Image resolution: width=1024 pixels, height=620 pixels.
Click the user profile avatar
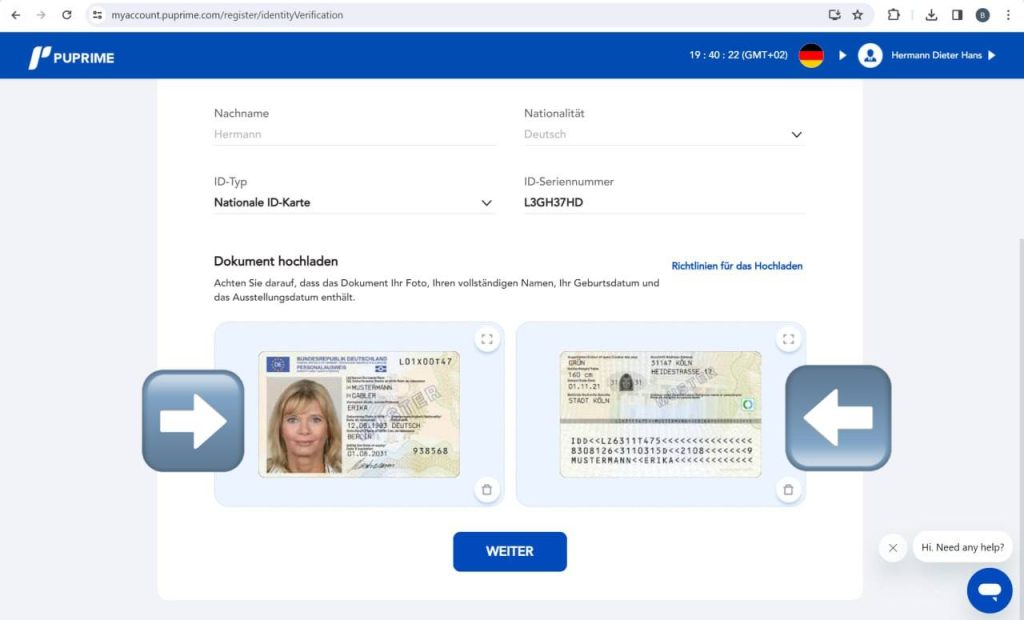tap(870, 56)
